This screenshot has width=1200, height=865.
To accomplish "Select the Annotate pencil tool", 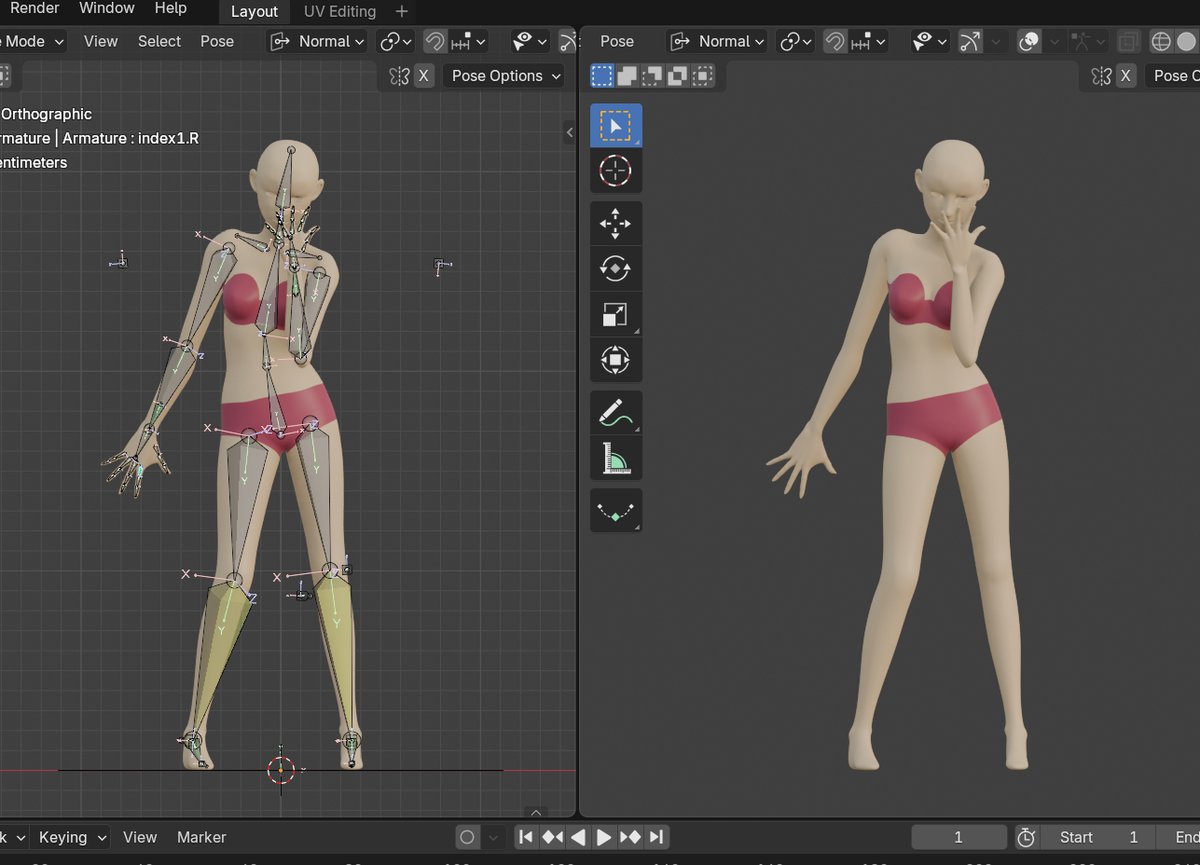I will (x=615, y=412).
